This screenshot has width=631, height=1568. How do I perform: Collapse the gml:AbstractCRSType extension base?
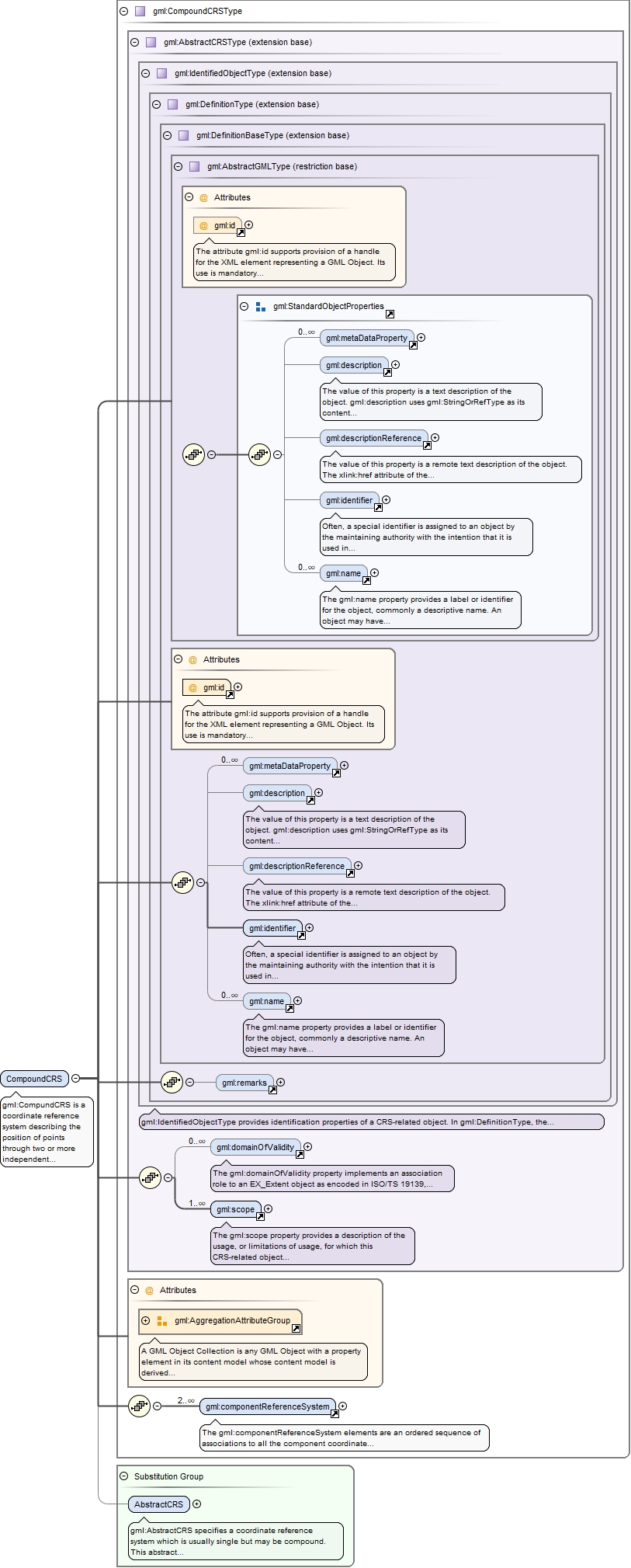click(x=135, y=42)
